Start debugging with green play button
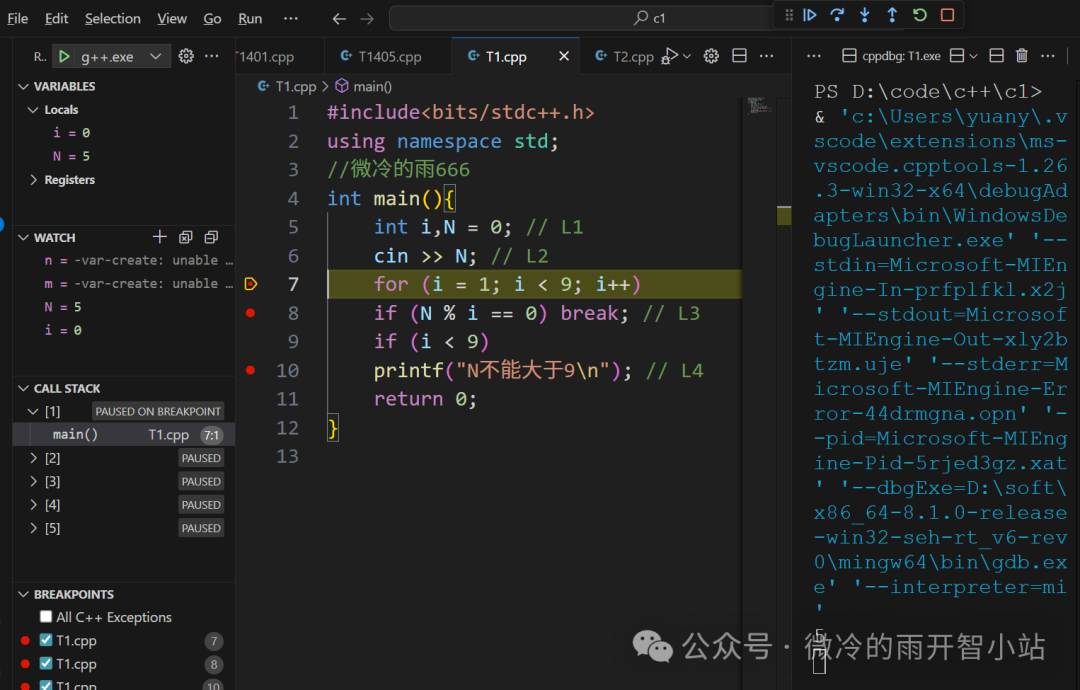Screen dimensions: 1080x690 click(x=64, y=56)
